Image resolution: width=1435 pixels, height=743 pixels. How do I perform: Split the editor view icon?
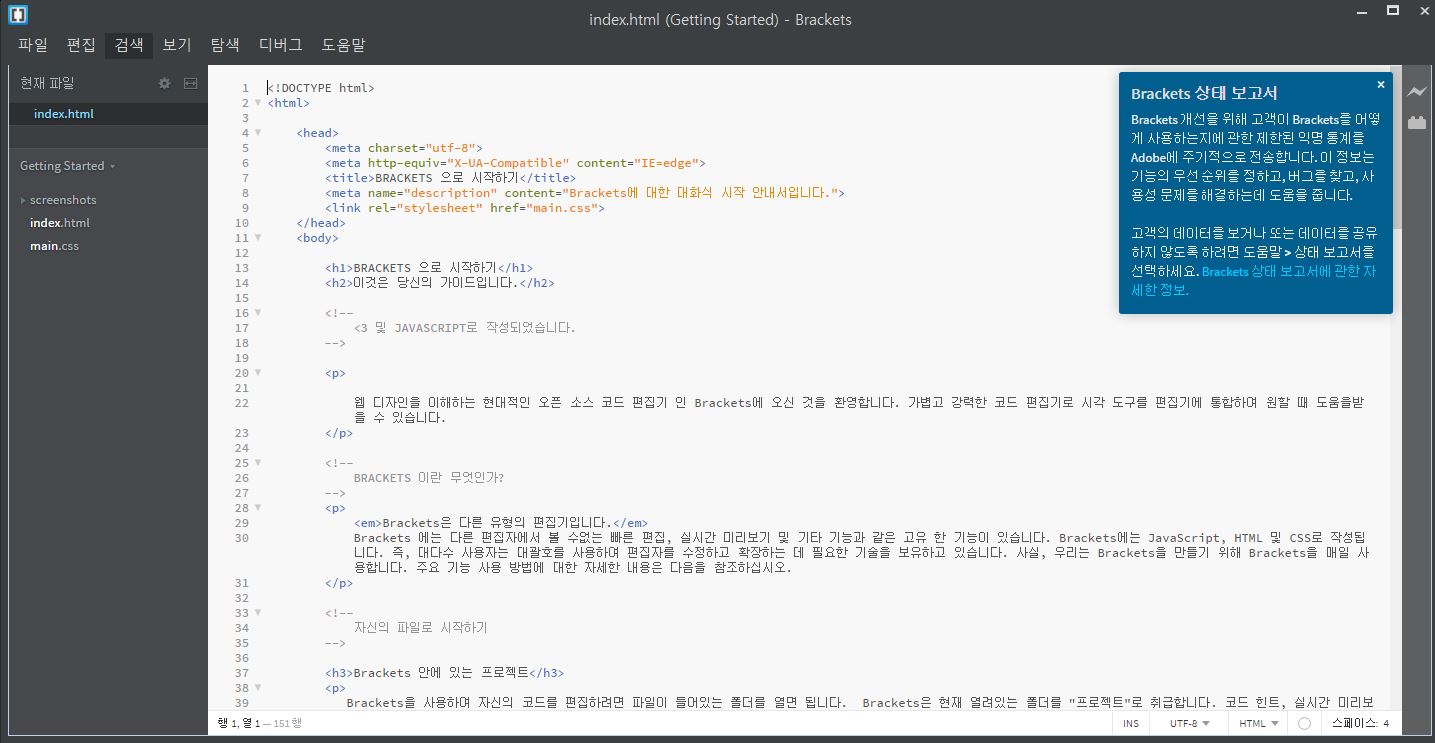[x=190, y=84]
